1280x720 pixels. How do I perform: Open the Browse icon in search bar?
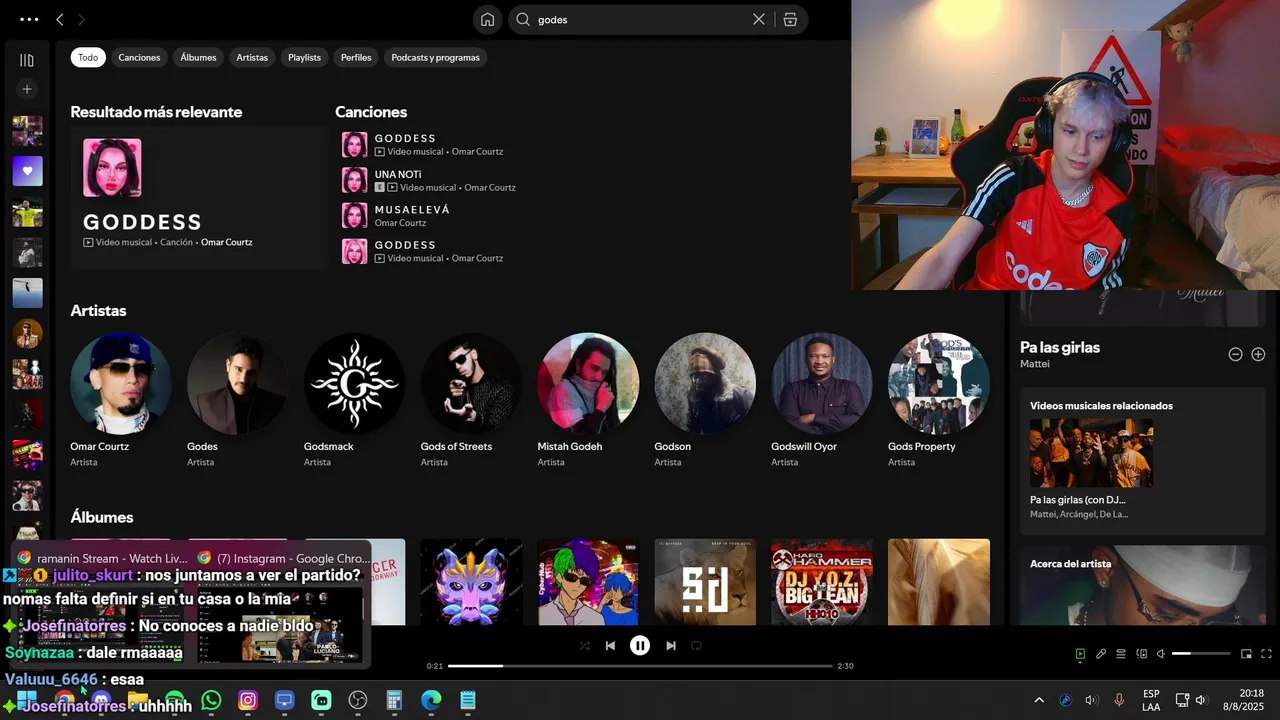[790, 19]
